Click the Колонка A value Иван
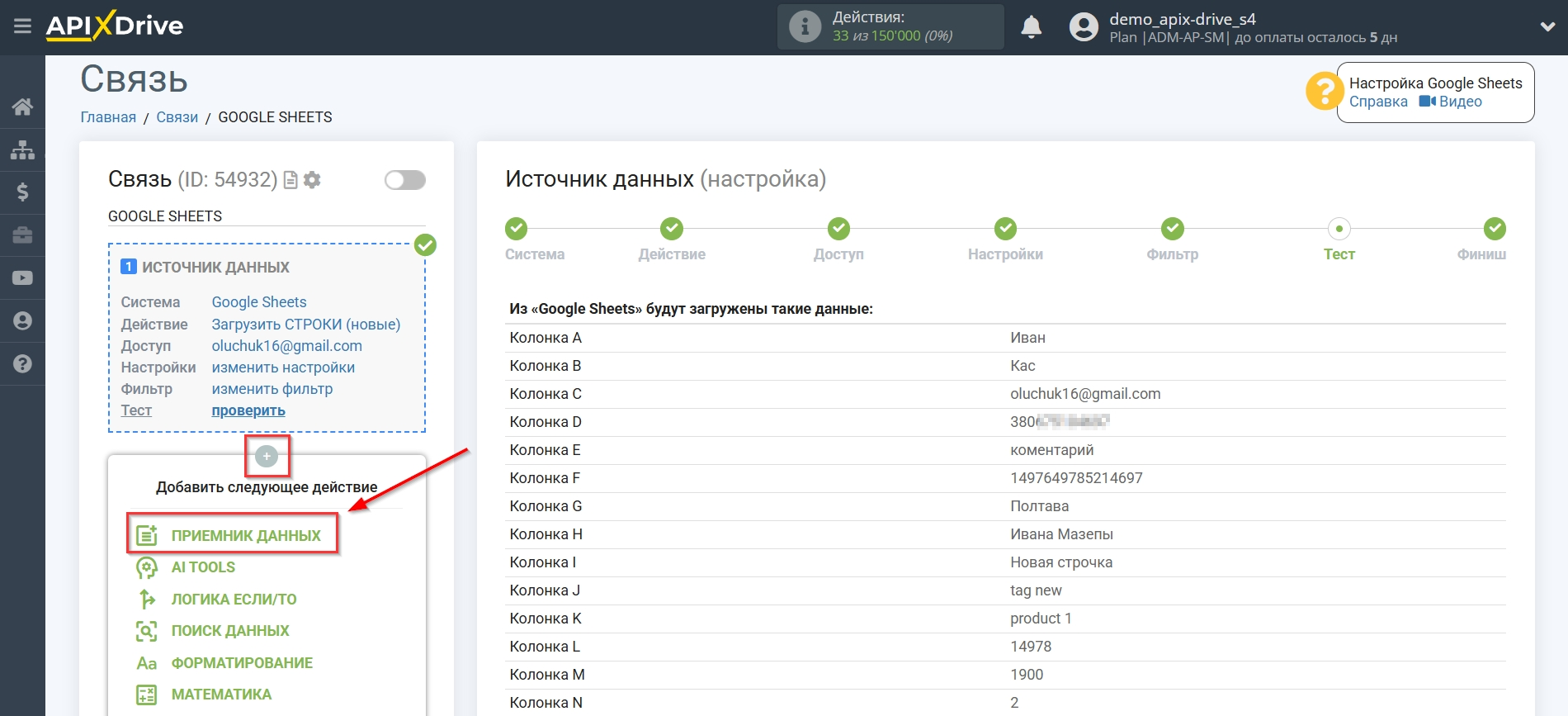This screenshot has height=716, width=1568. click(1027, 338)
